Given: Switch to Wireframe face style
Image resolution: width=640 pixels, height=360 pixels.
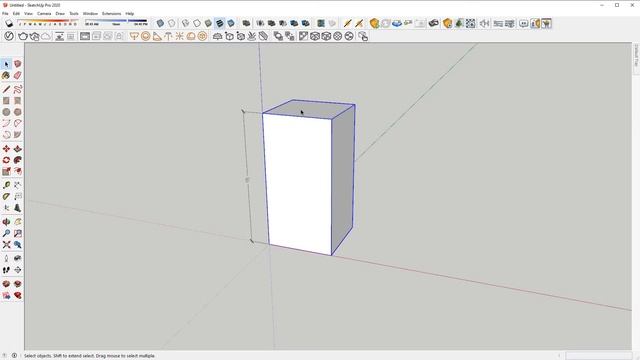Looking at the screenshot, I should [186, 23].
